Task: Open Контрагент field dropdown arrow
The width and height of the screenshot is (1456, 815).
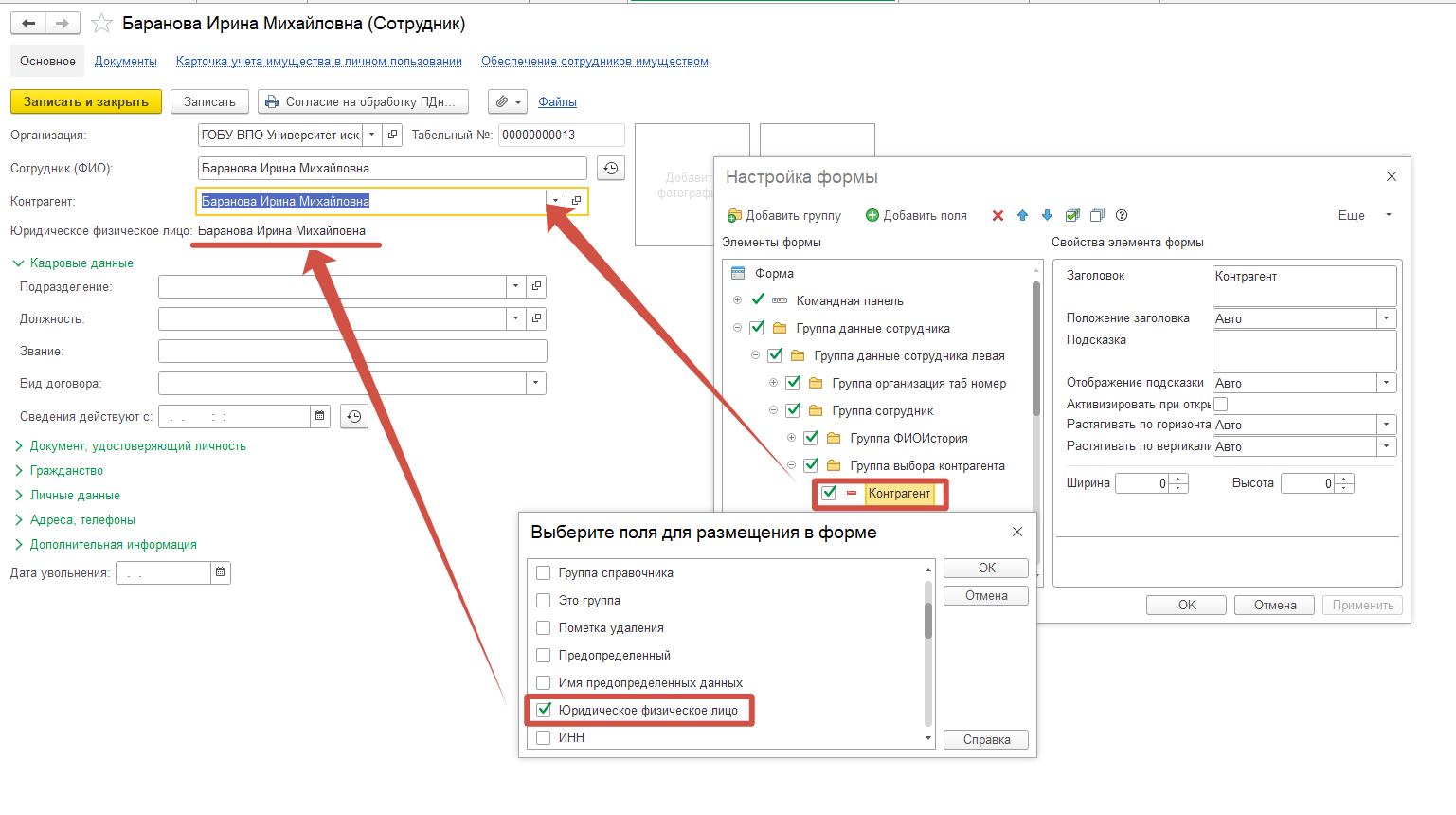Action: click(556, 201)
